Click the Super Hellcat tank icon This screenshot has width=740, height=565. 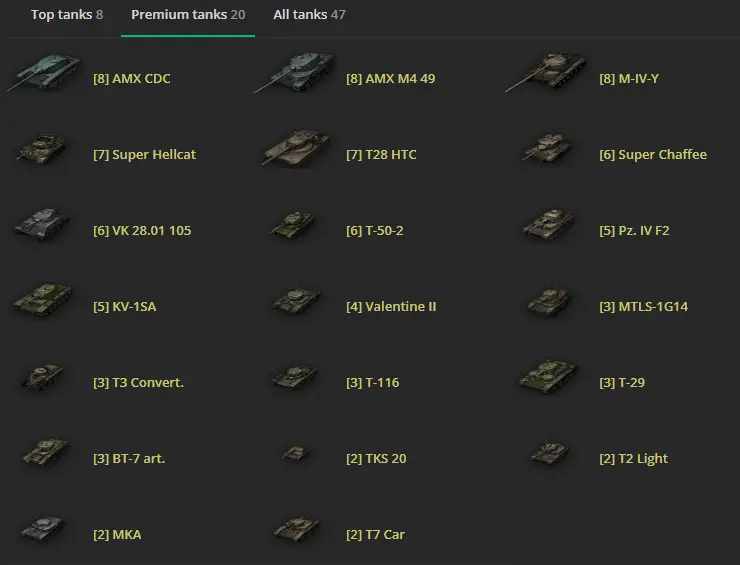42,152
